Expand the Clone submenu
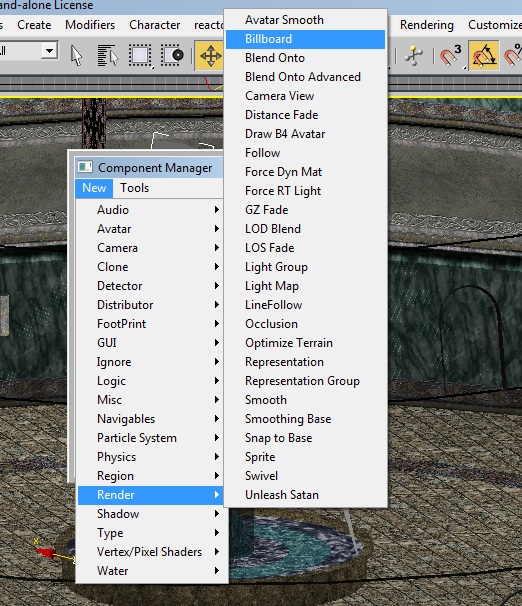Viewport: 522px width, 606px height. pos(150,267)
